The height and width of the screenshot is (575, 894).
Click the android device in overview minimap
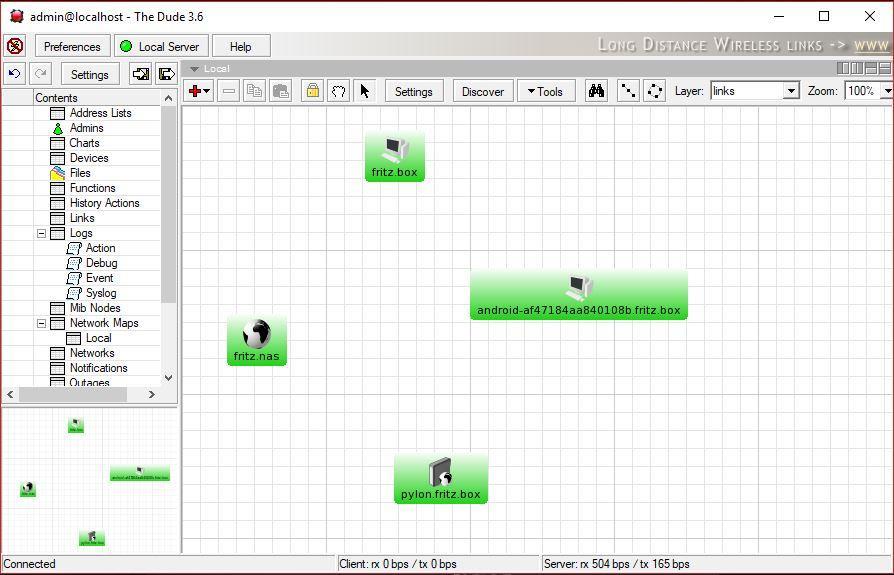pos(140,474)
